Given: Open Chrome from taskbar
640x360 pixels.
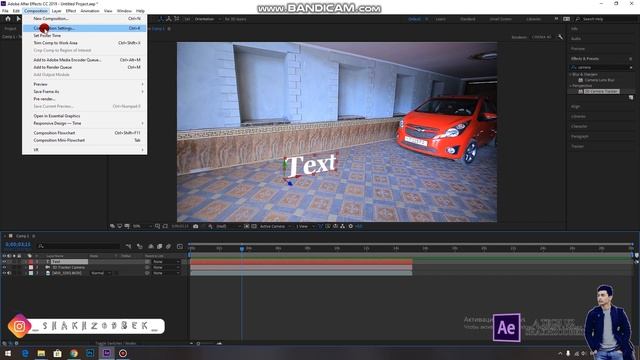Looking at the screenshot, I should (74, 353).
